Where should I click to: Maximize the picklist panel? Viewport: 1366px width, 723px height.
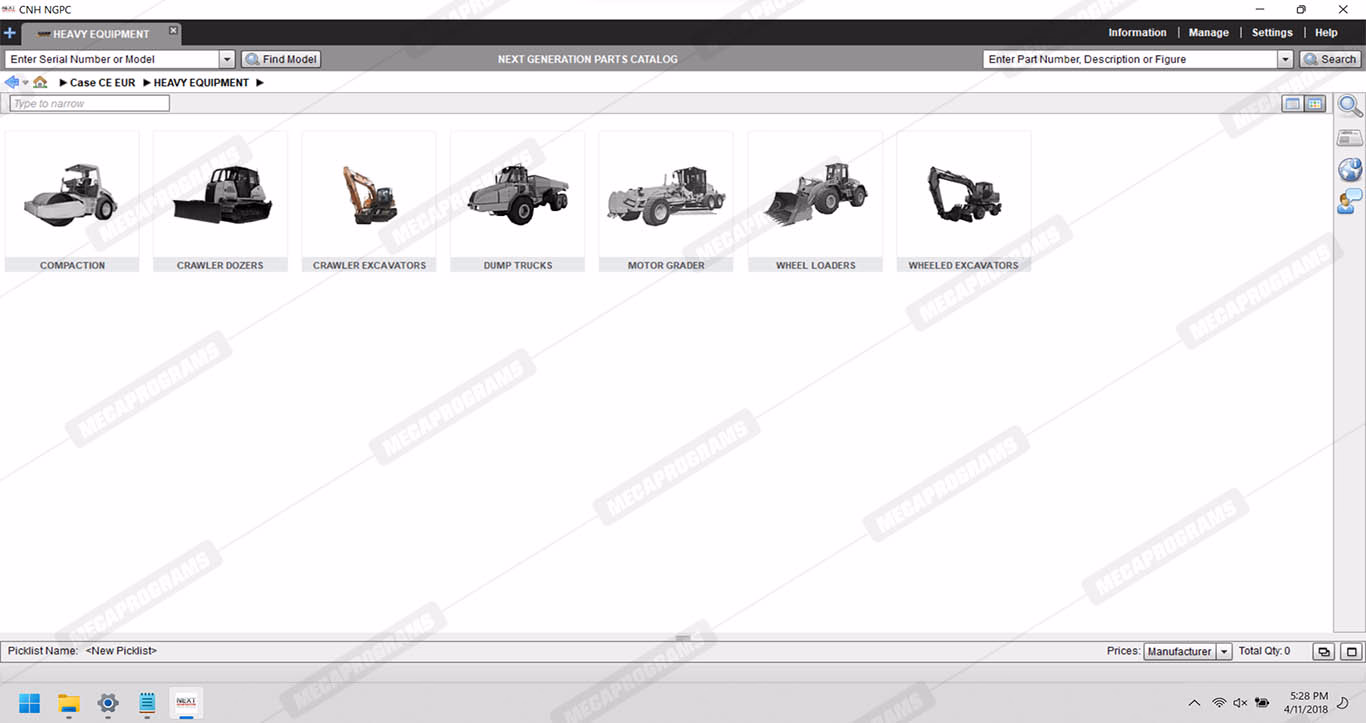click(1351, 651)
